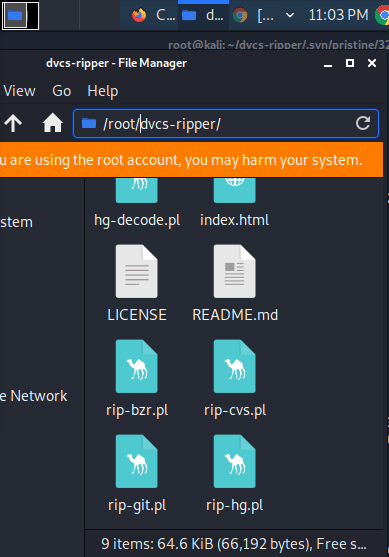Open Firefox window in taskbar

[x=153, y=15]
